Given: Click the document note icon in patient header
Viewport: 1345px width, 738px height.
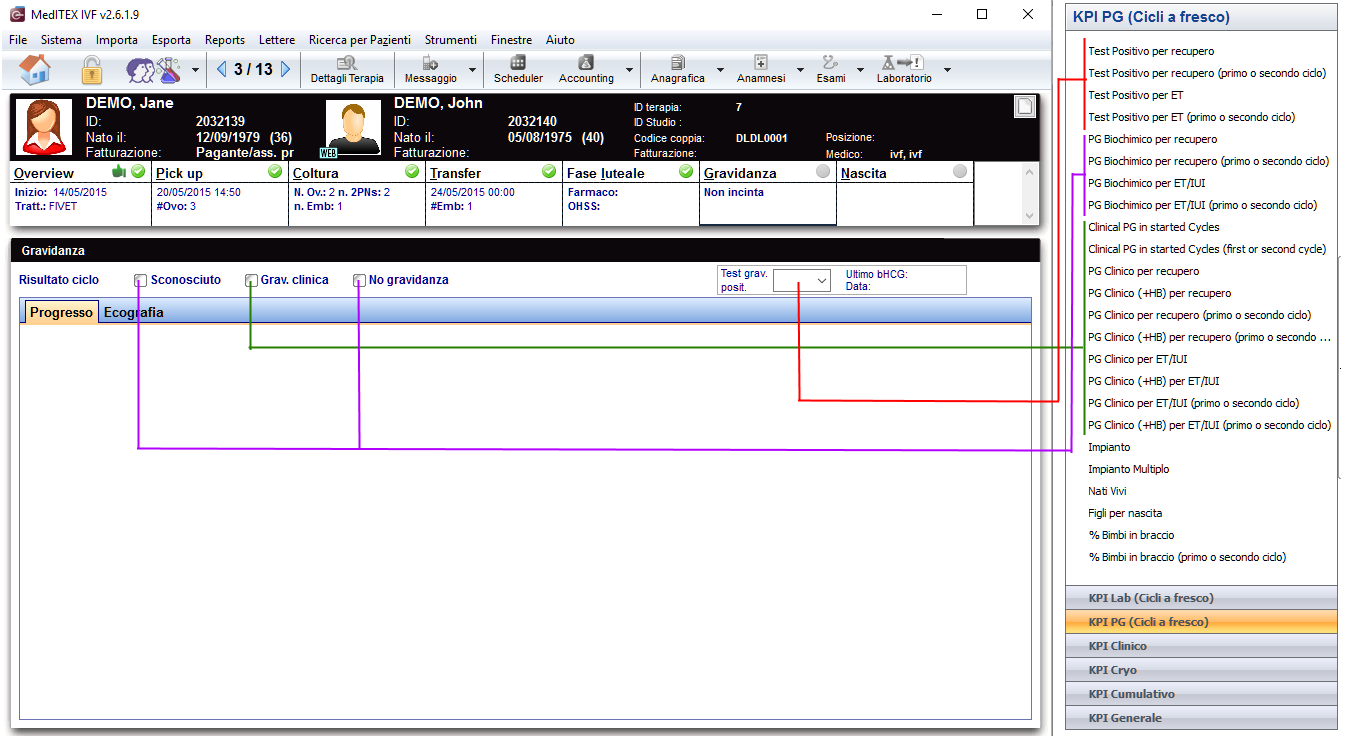Looking at the screenshot, I should tap(1023, 107).
